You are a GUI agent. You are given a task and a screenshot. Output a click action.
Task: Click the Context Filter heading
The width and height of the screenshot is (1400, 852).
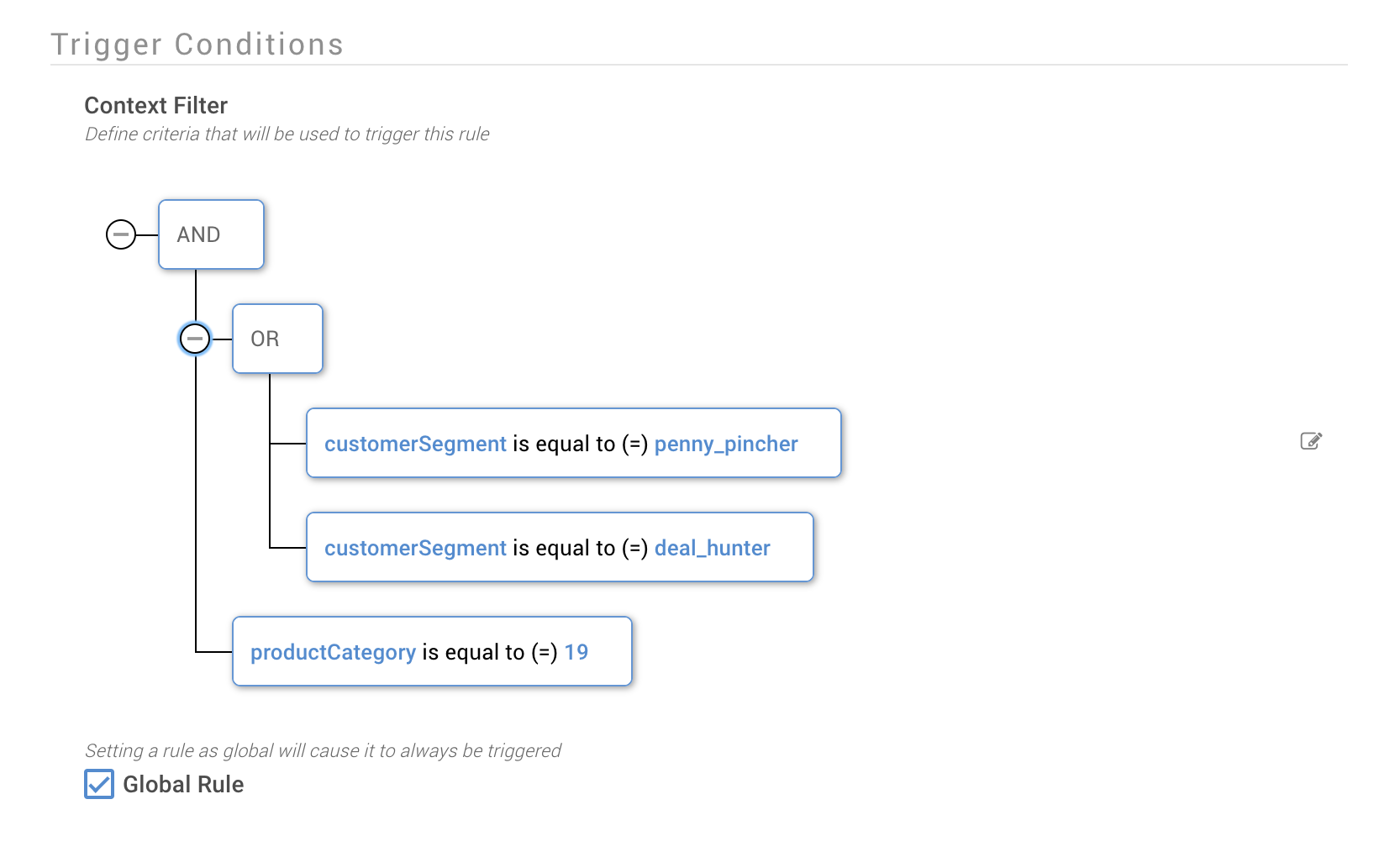pyautogui.click(x=156, y=106)
